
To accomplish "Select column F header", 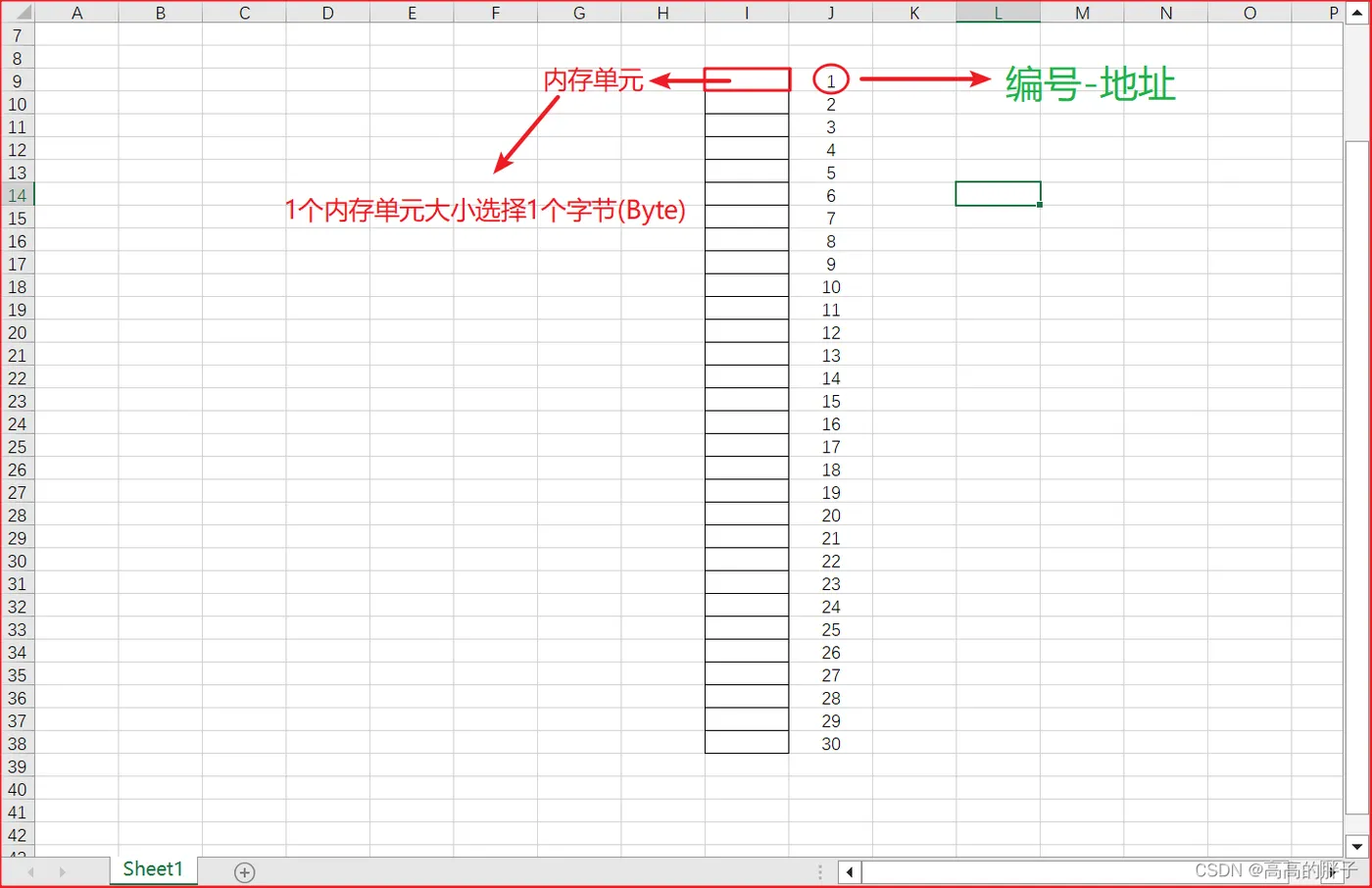I will [495, 13].
